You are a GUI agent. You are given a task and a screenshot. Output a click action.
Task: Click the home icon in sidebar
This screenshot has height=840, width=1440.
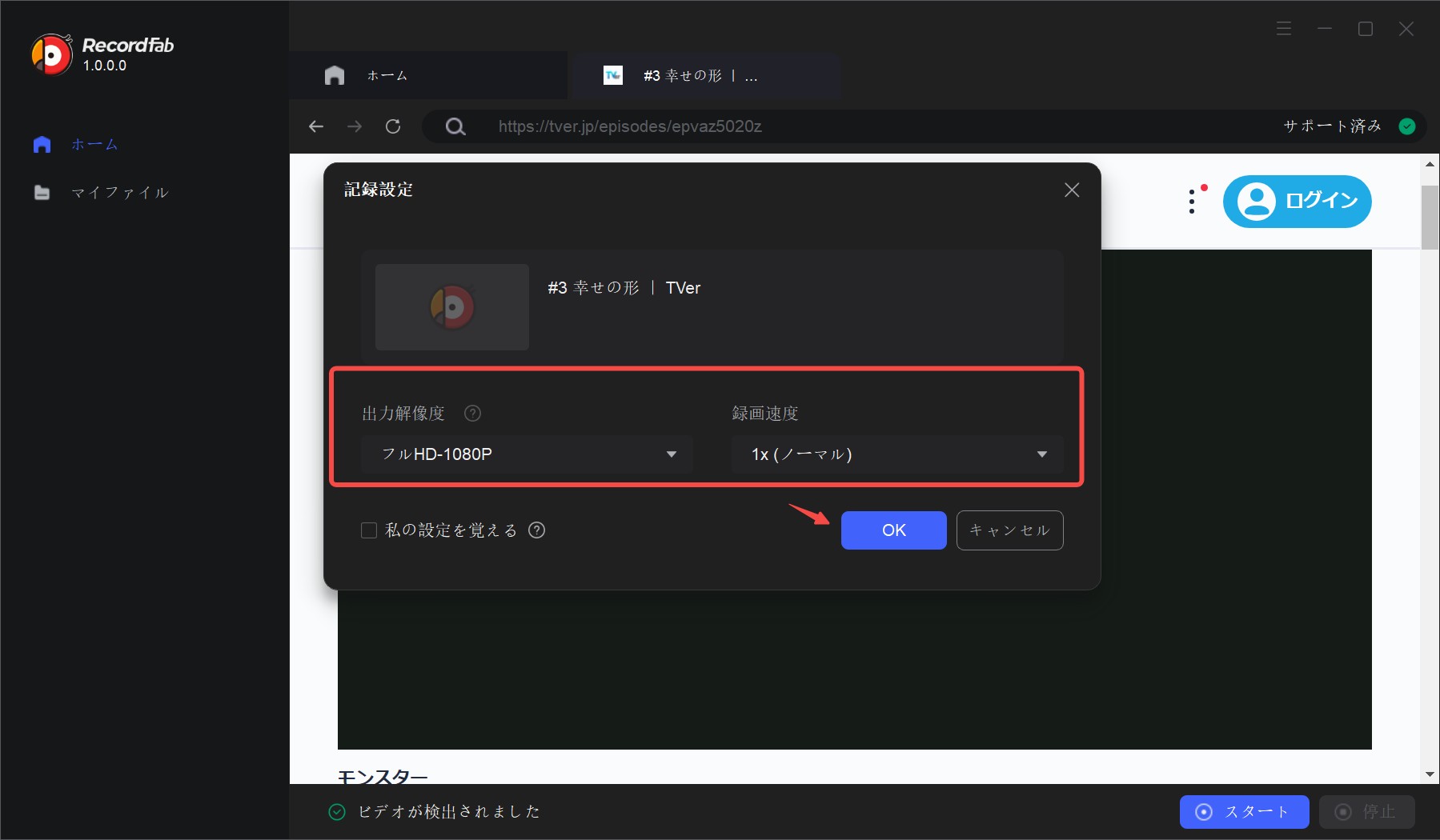coord(42,145)
